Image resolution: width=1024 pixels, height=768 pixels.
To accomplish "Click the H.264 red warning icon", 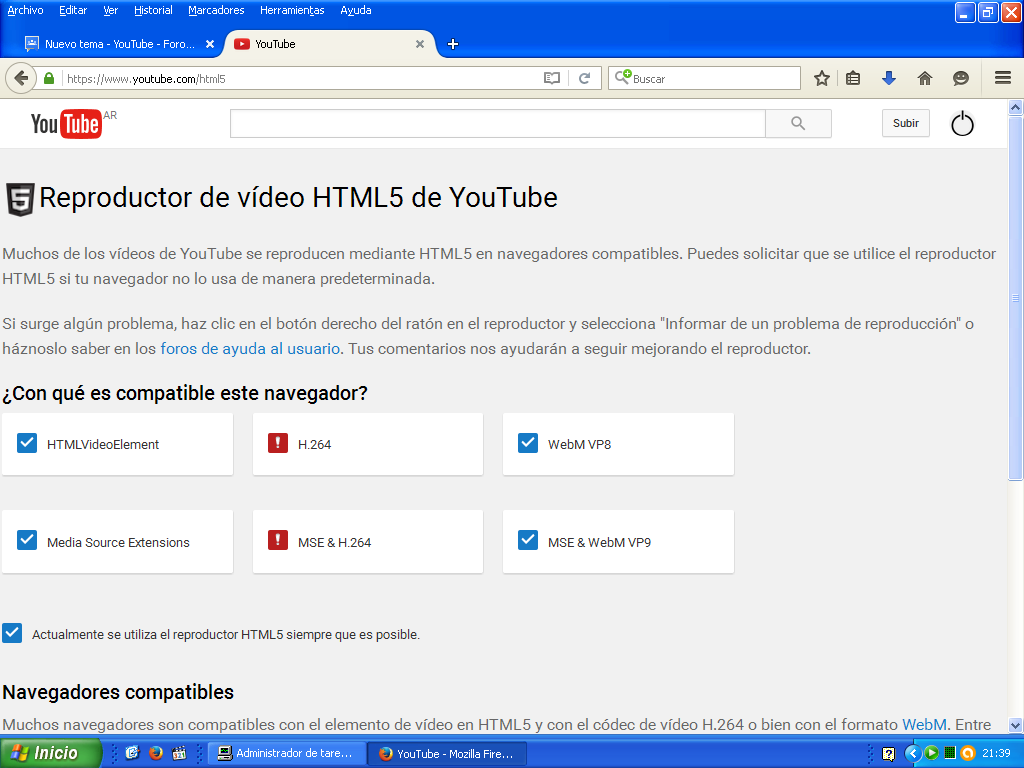I will (278, 443).
